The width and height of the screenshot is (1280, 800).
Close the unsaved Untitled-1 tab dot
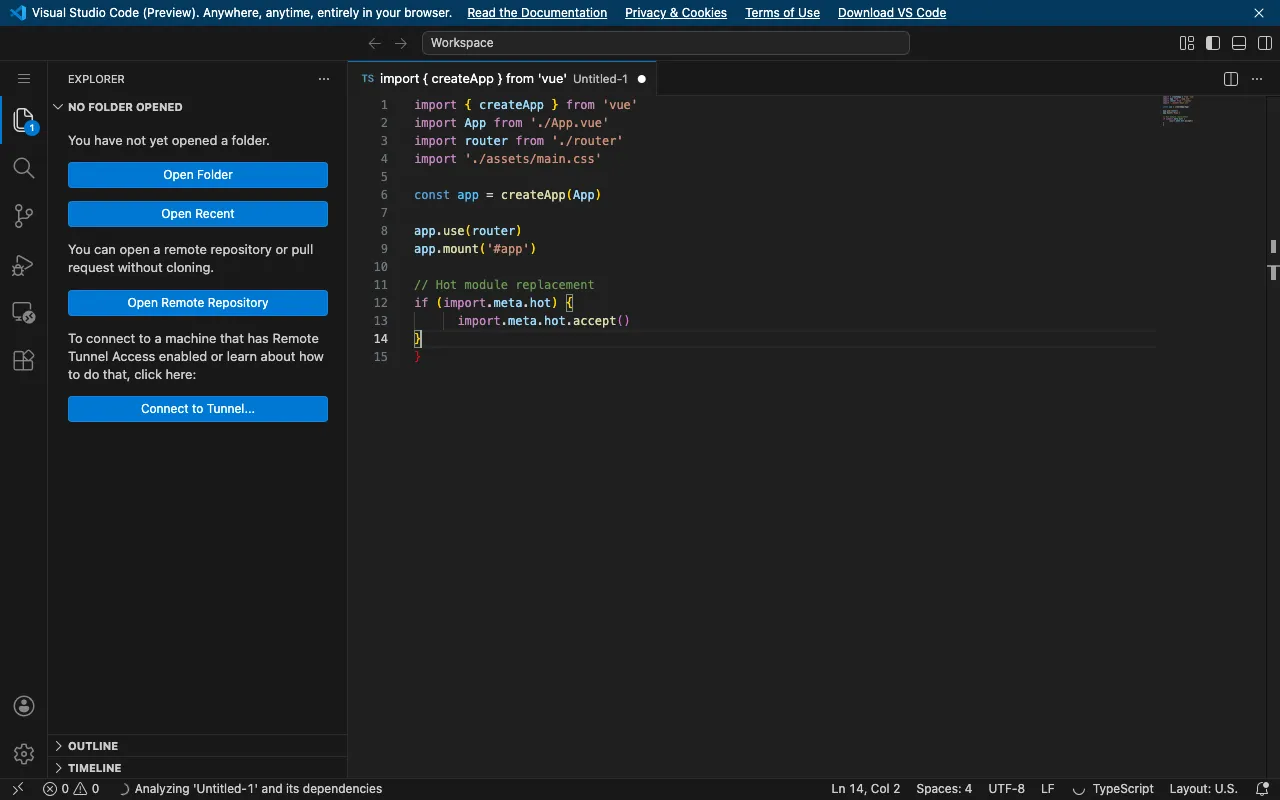[642, 79]
